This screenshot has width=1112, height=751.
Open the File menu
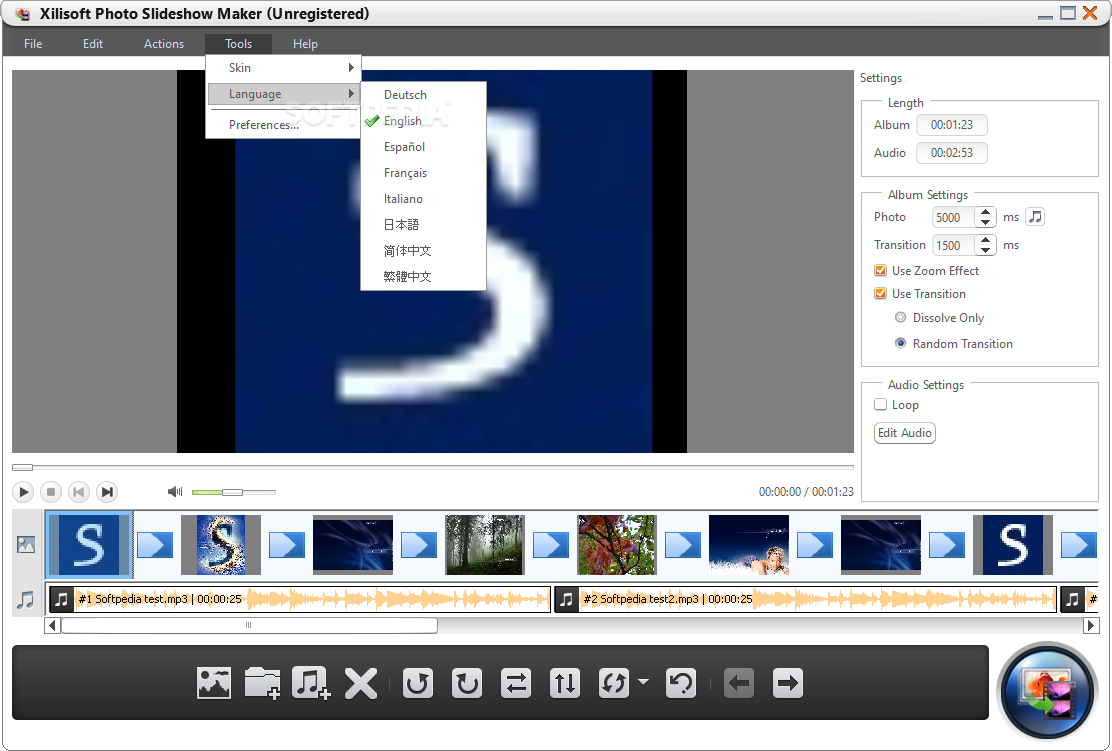pos(33,44)
